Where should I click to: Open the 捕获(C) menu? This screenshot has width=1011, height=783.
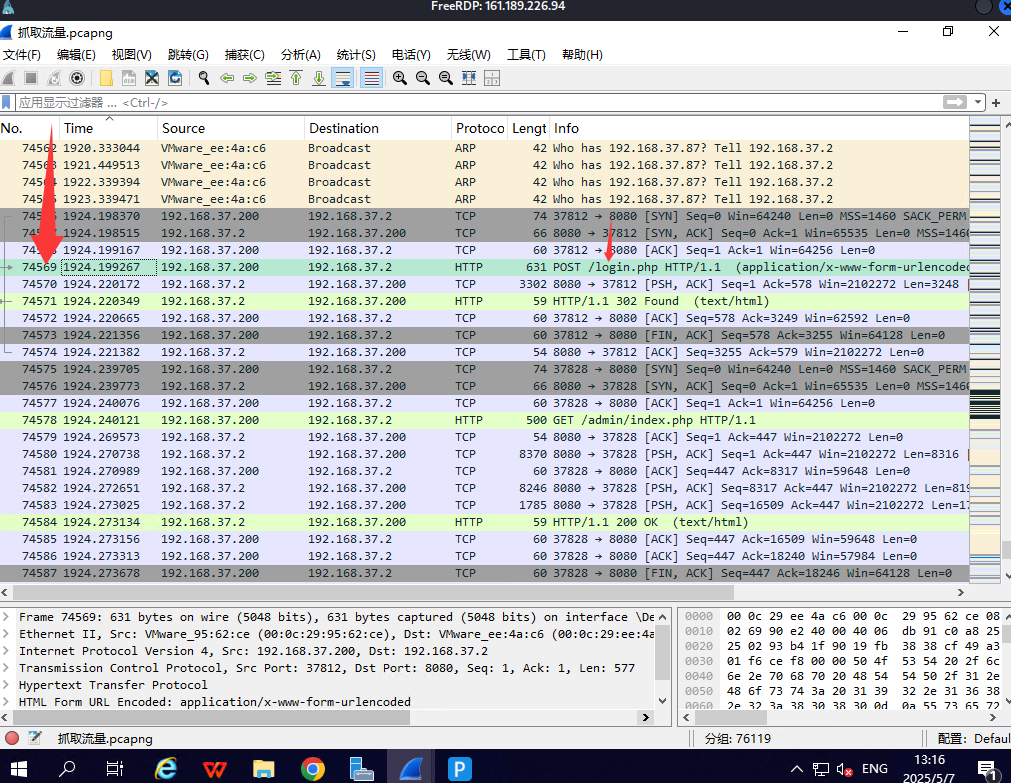244,55
